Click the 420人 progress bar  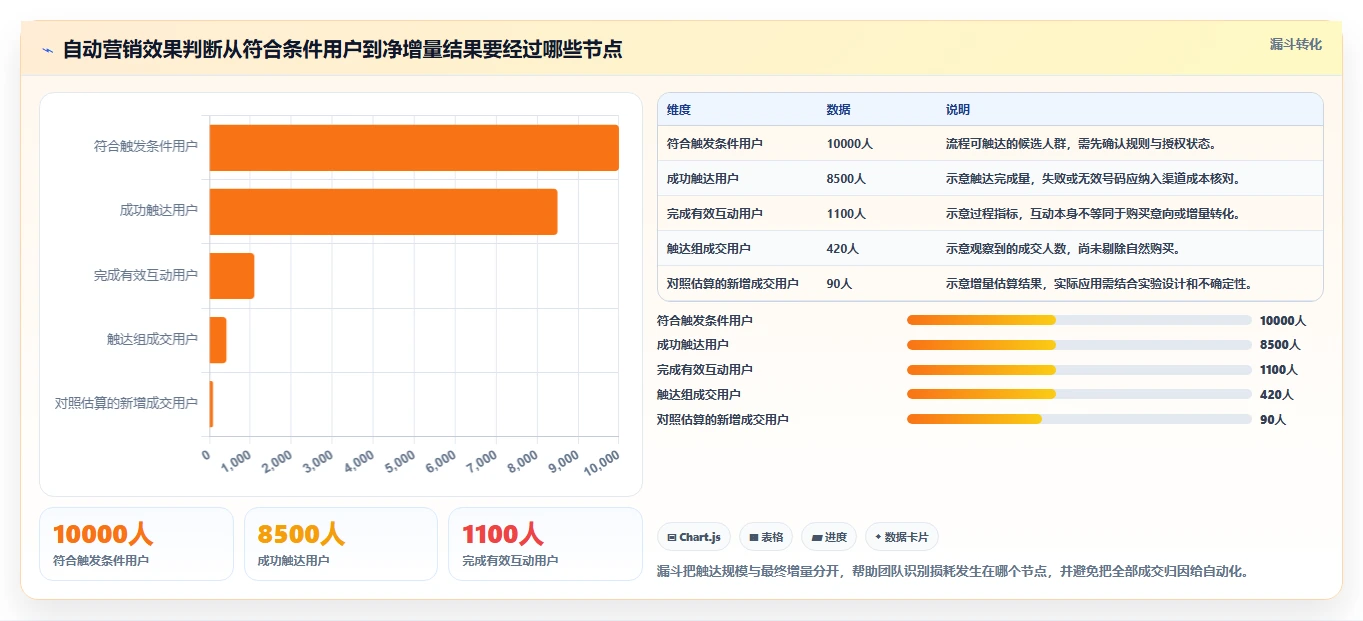pyautogui.click(x=1079, y=395)
